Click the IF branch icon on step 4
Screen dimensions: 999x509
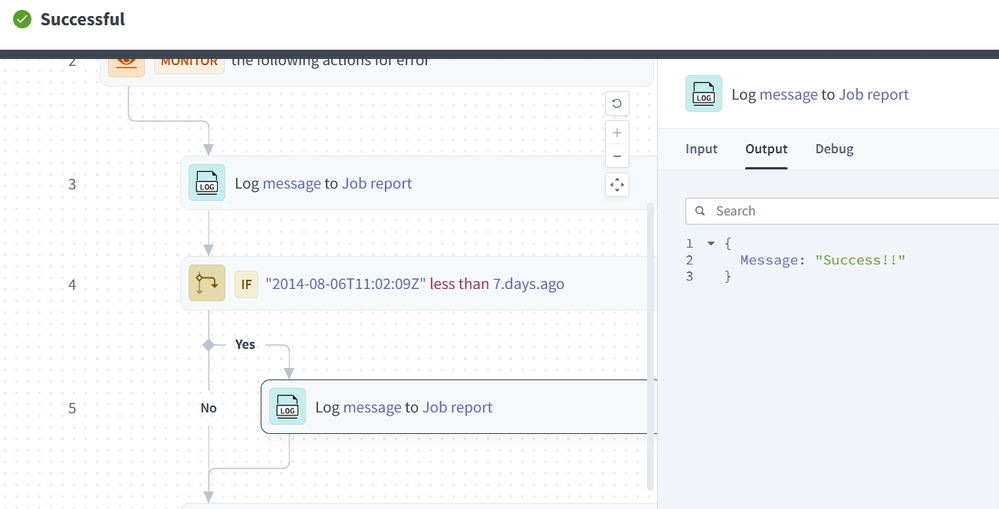(x=207, y=283)
